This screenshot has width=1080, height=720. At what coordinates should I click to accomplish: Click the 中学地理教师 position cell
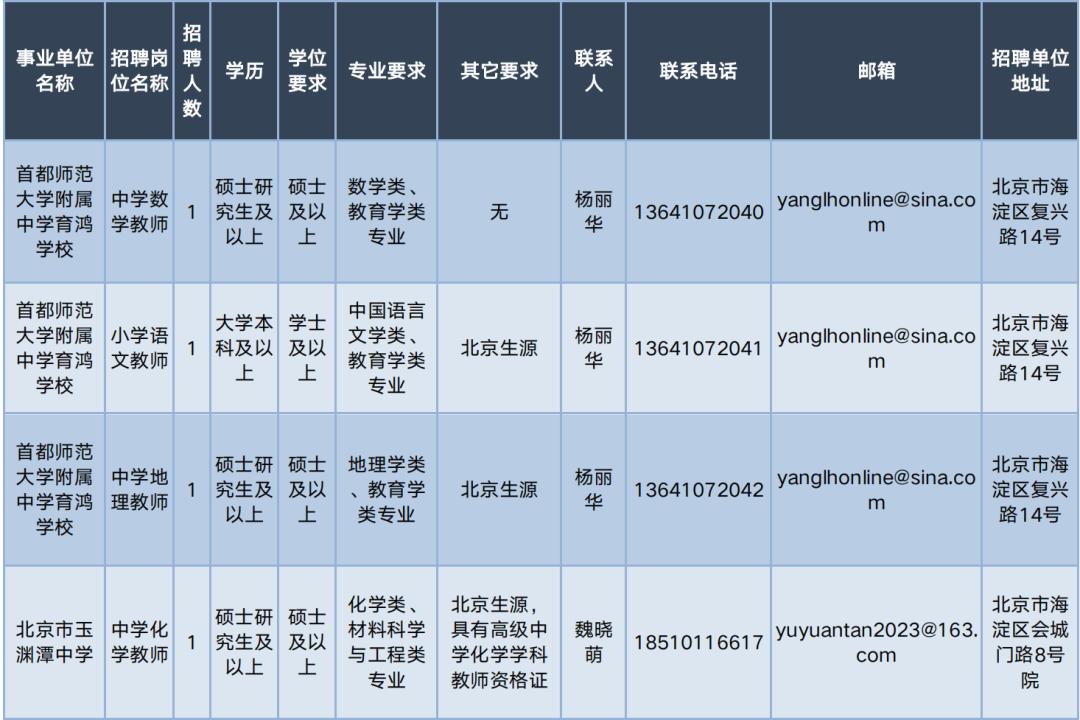tap(139, 490)
